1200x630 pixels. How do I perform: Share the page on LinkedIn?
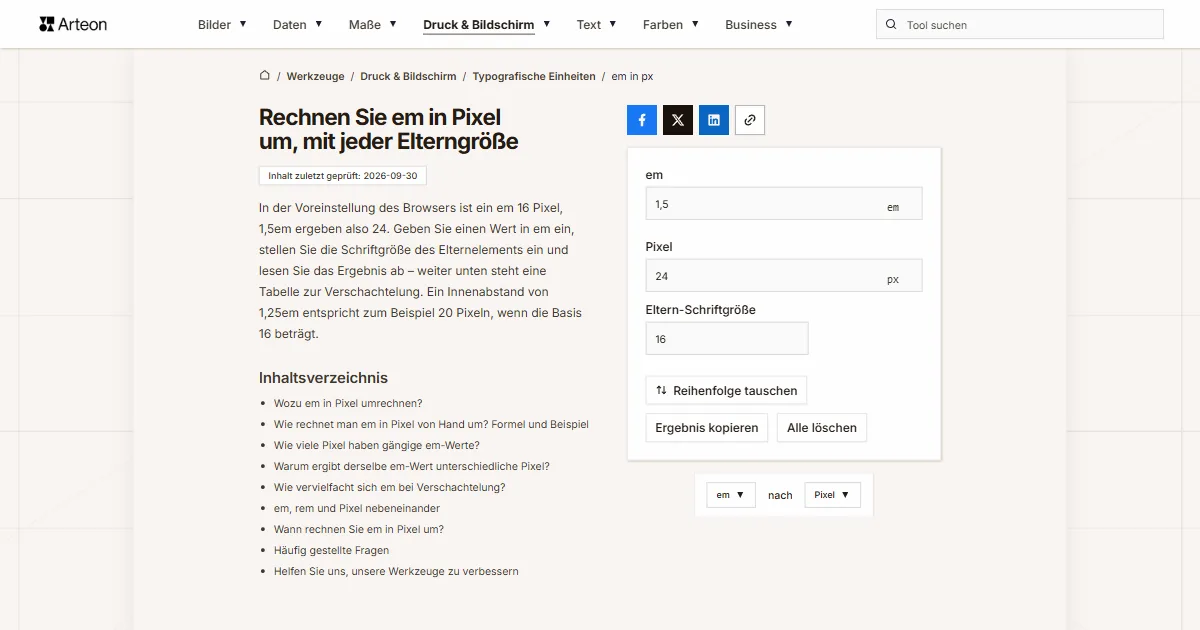[x=714, y=120]
